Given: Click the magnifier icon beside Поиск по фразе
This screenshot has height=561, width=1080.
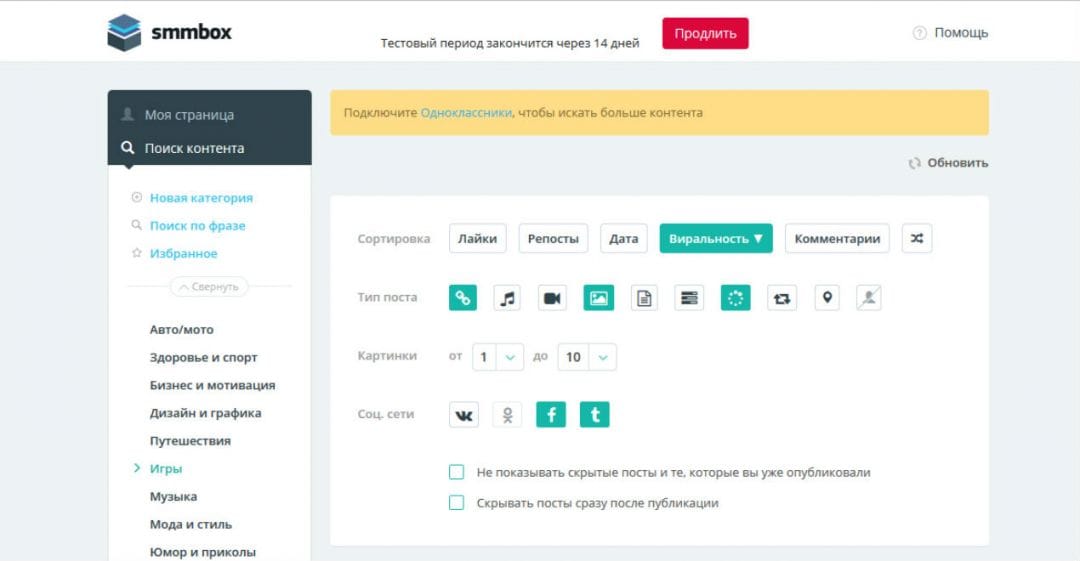Looking at the screenshot, I should pyautogui.click(x=136, y=225).
